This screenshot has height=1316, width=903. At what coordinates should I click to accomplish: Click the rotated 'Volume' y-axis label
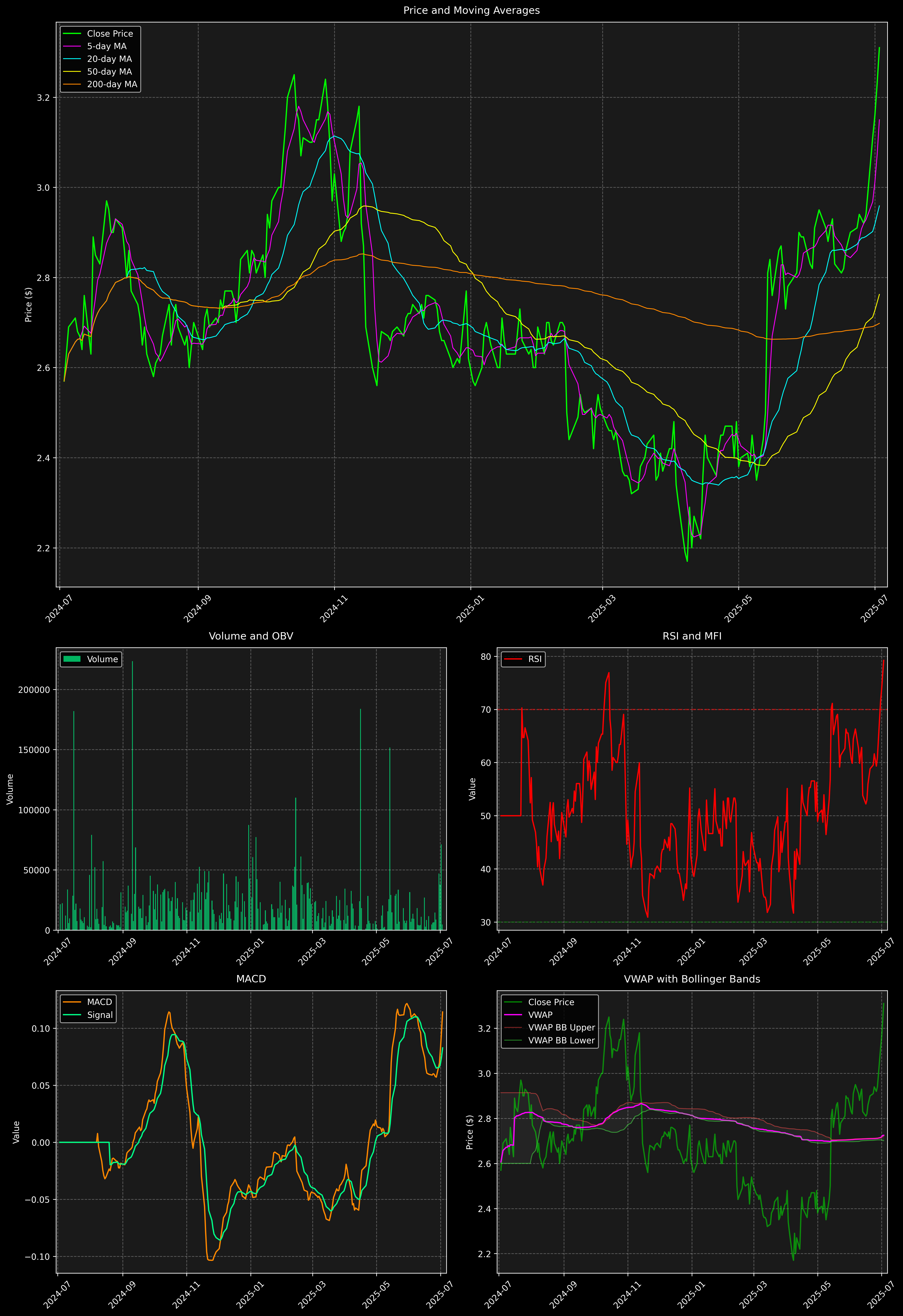10,789
